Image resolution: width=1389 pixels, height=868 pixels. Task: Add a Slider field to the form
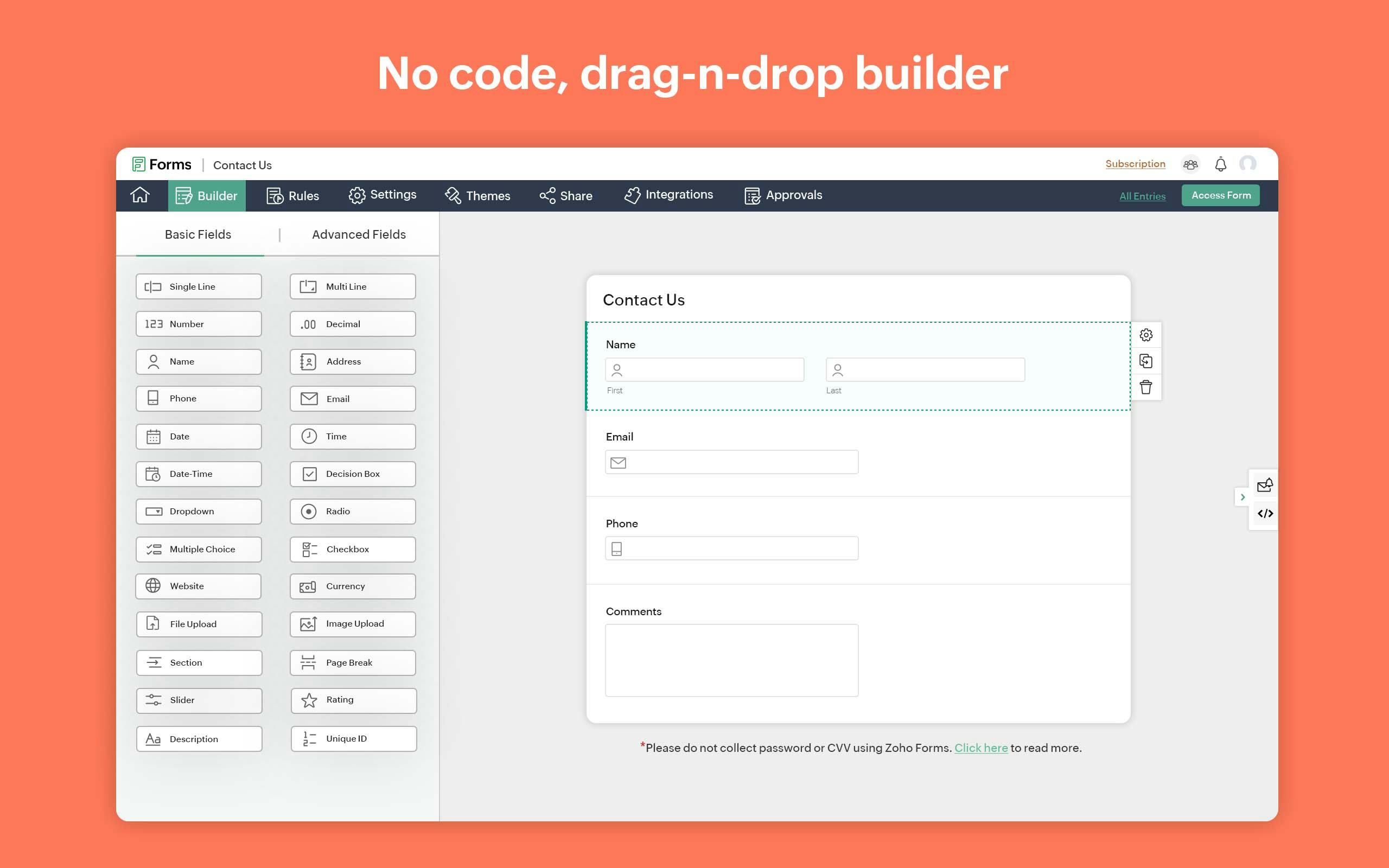click(199, 700)
